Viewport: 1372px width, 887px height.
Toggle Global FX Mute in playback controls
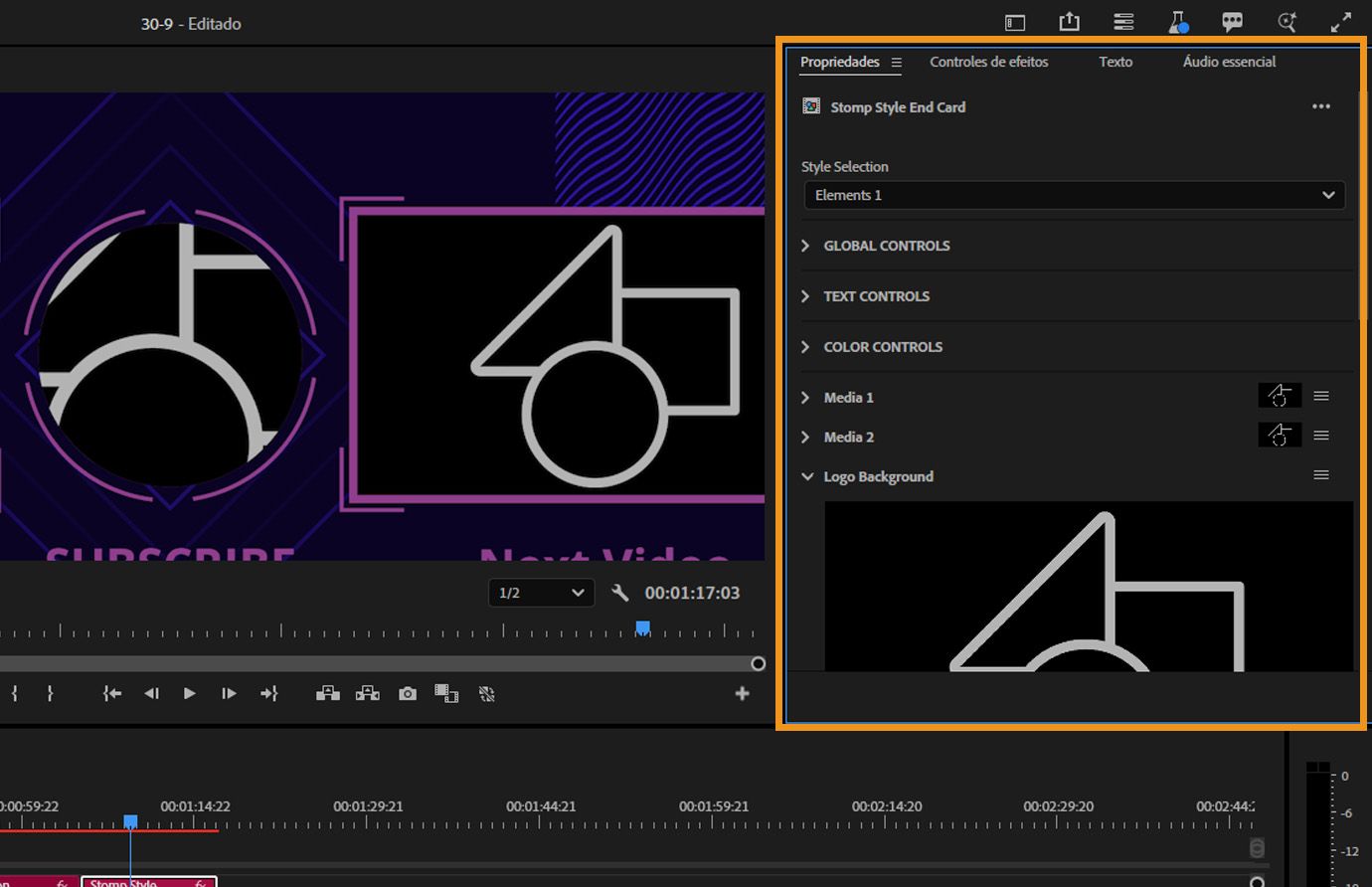pos(486,693)
